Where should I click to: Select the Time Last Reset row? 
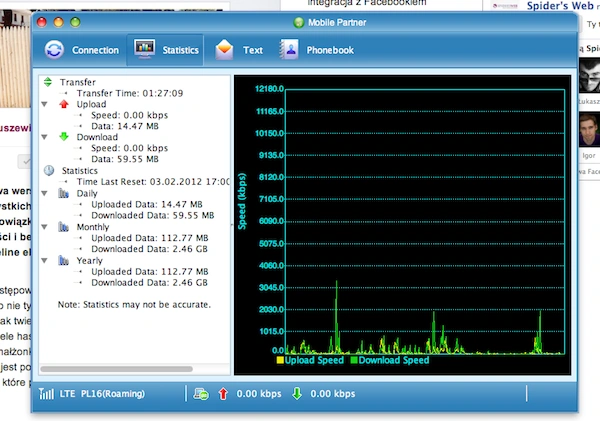(153, 182)
